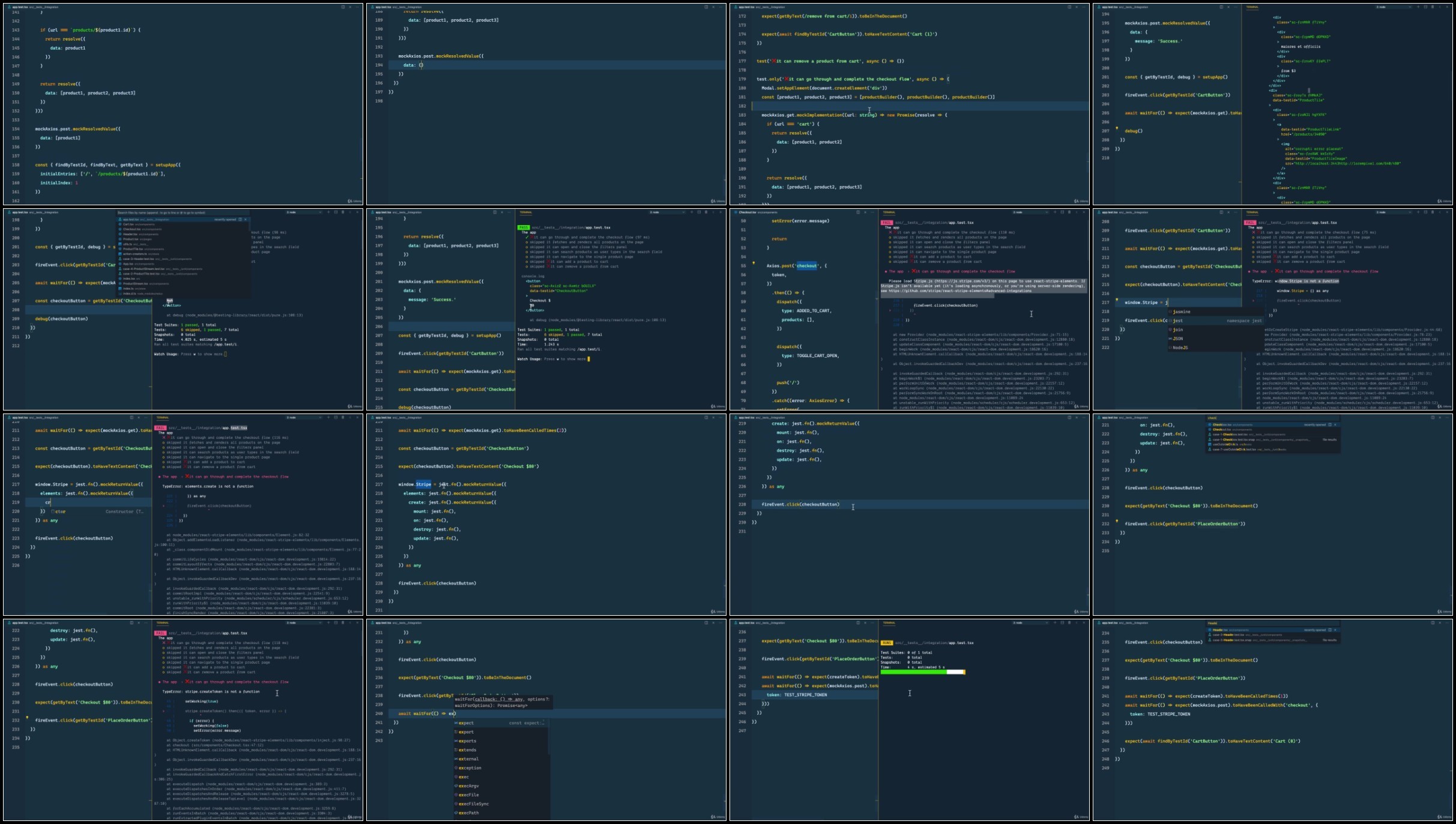Open Cart.tsx from the quick open file list
1456x824 pixels.
pos(183,224)
